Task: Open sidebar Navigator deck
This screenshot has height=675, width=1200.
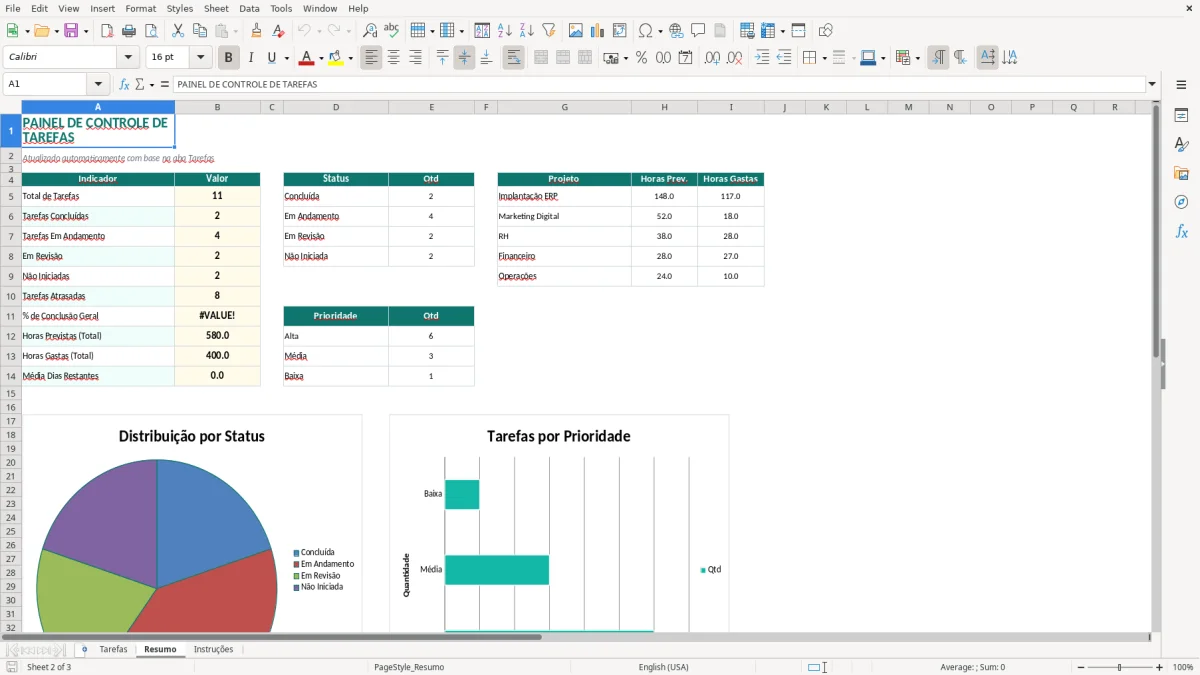Action: (x=1181, y=202)
